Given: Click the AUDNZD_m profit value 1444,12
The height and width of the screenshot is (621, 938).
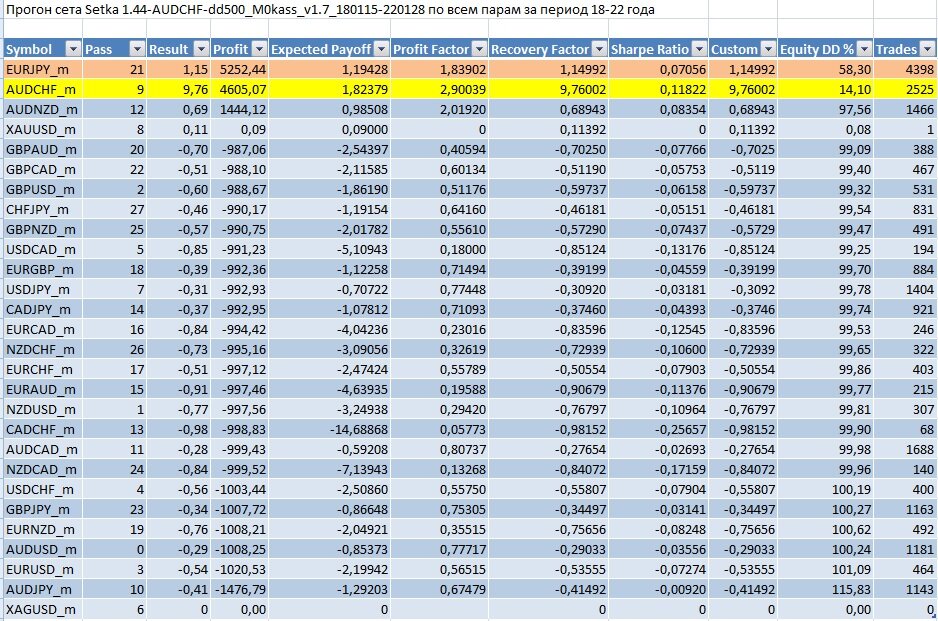Looking at the screenshot, I should [x=243, y=109].
